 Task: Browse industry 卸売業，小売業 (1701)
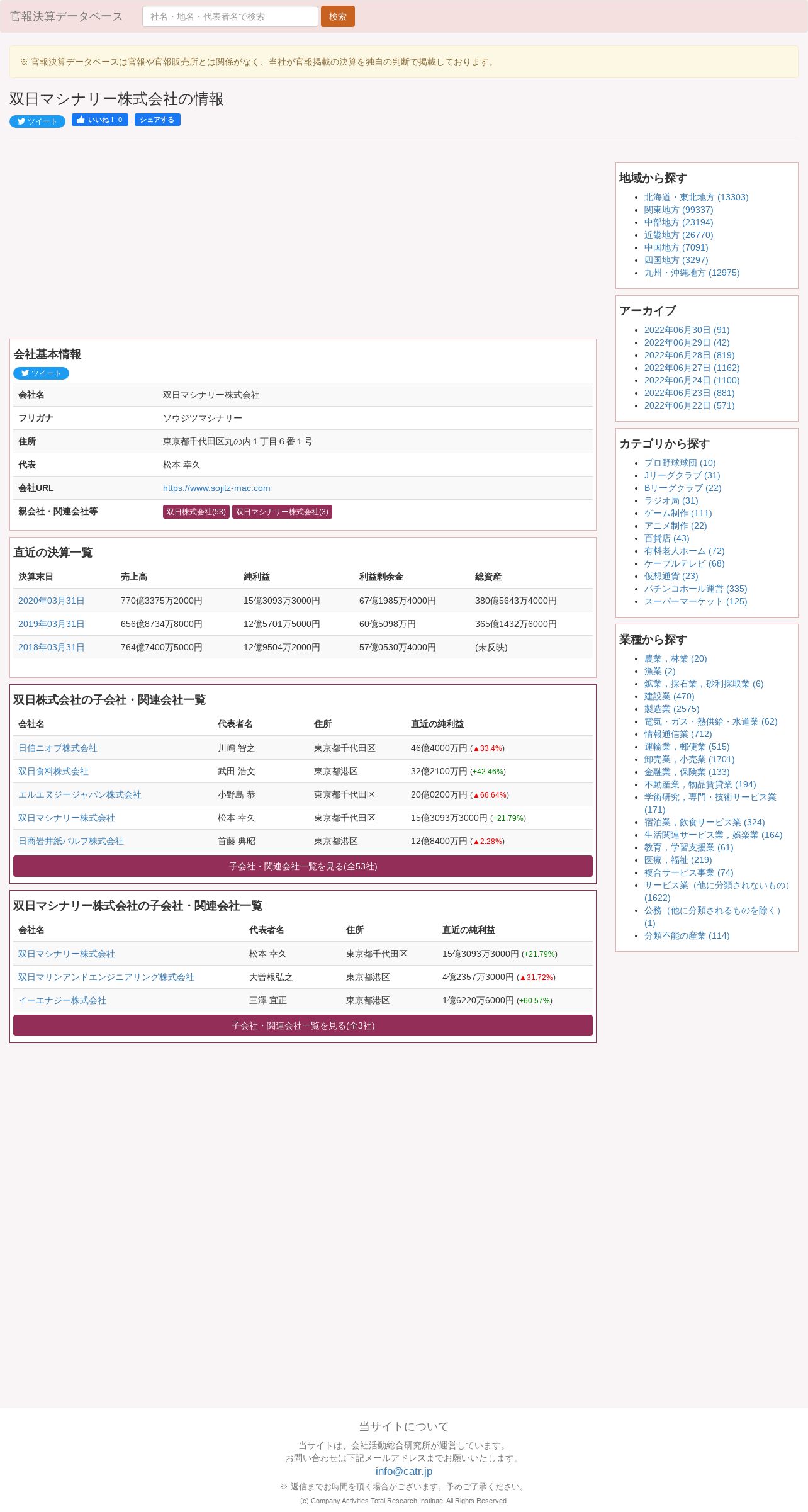click(690, 759)
